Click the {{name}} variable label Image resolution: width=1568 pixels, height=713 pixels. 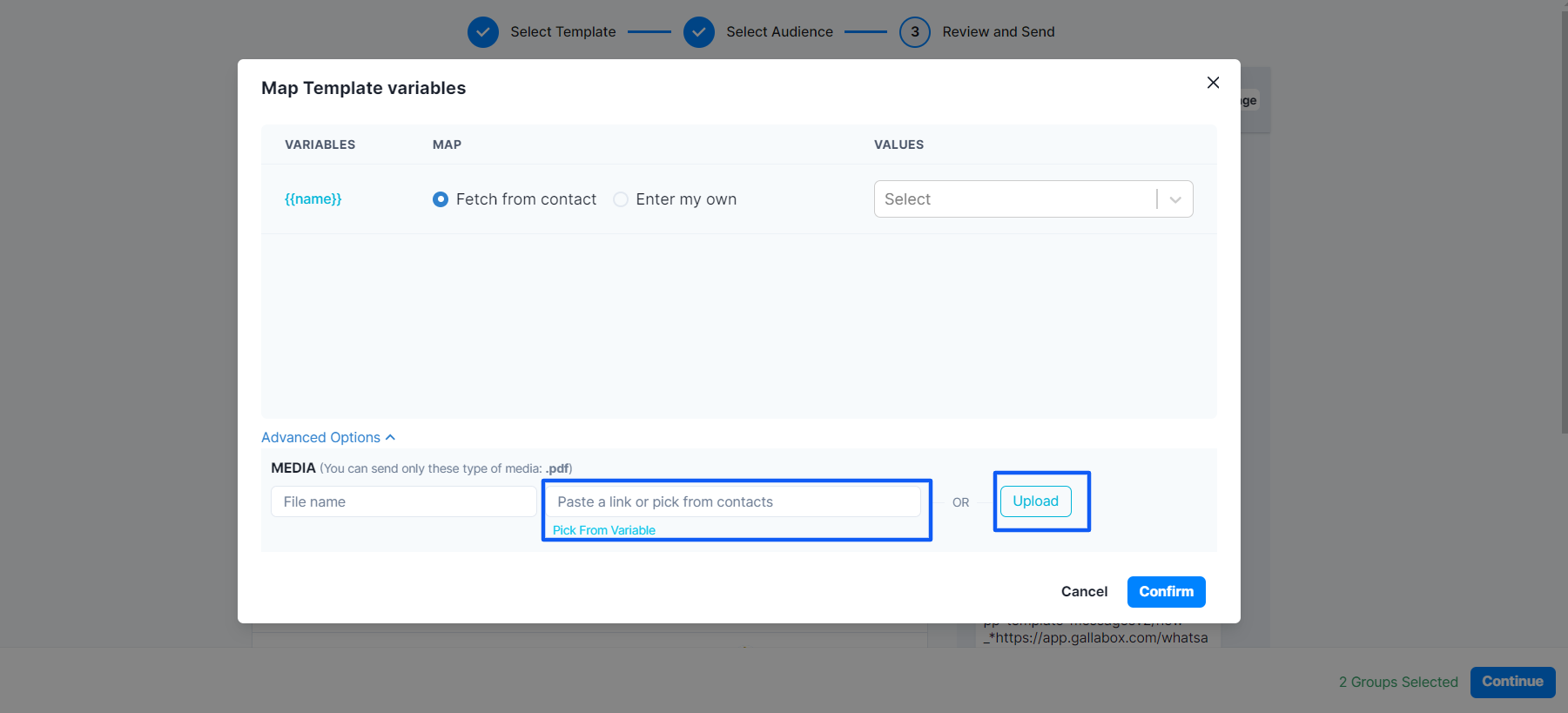coord(313,199)
